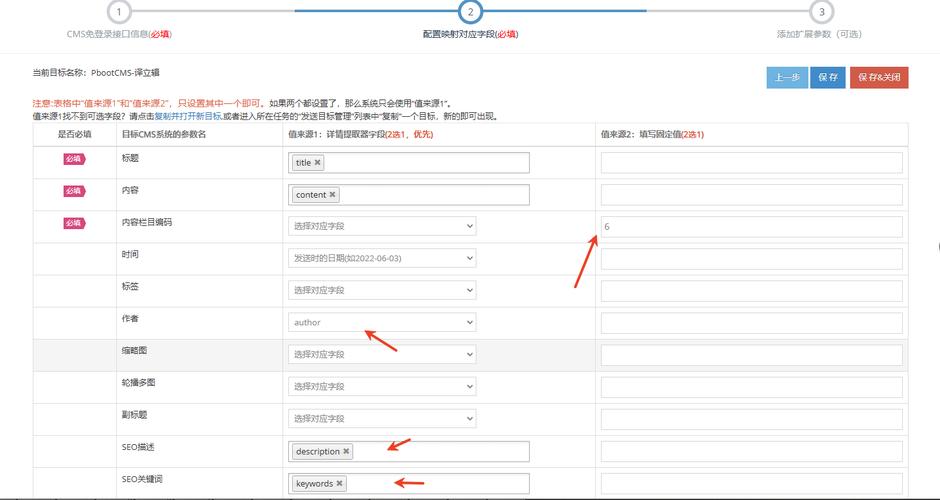Remove the keywords tag from SEO关键词
Screen dimensions: 940x500
[339, 483]
